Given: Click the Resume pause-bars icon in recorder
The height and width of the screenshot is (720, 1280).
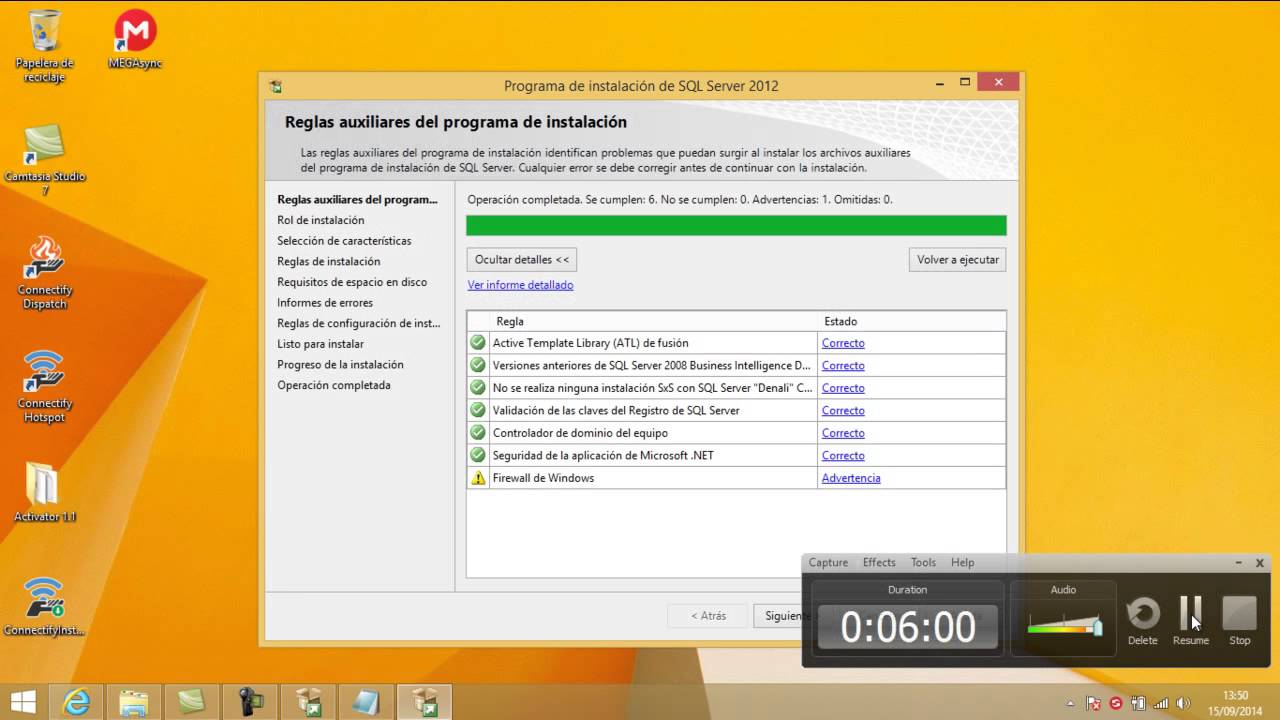Looking at the screenshot, I should pyautogui.click(x=1191, y=613).
